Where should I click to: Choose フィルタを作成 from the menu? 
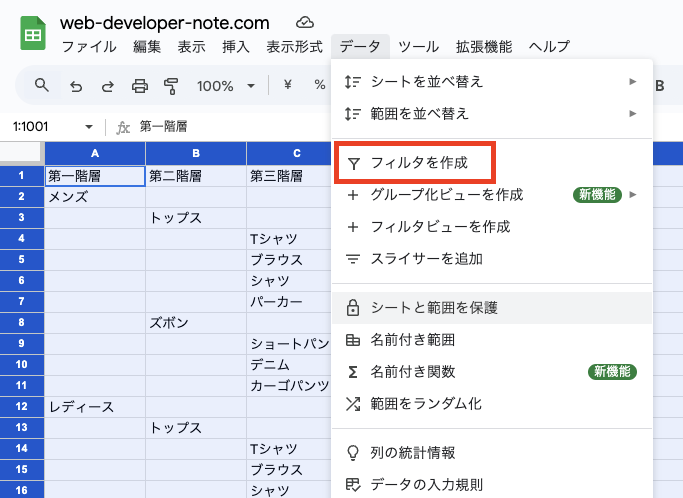click(x=416, y=163)
